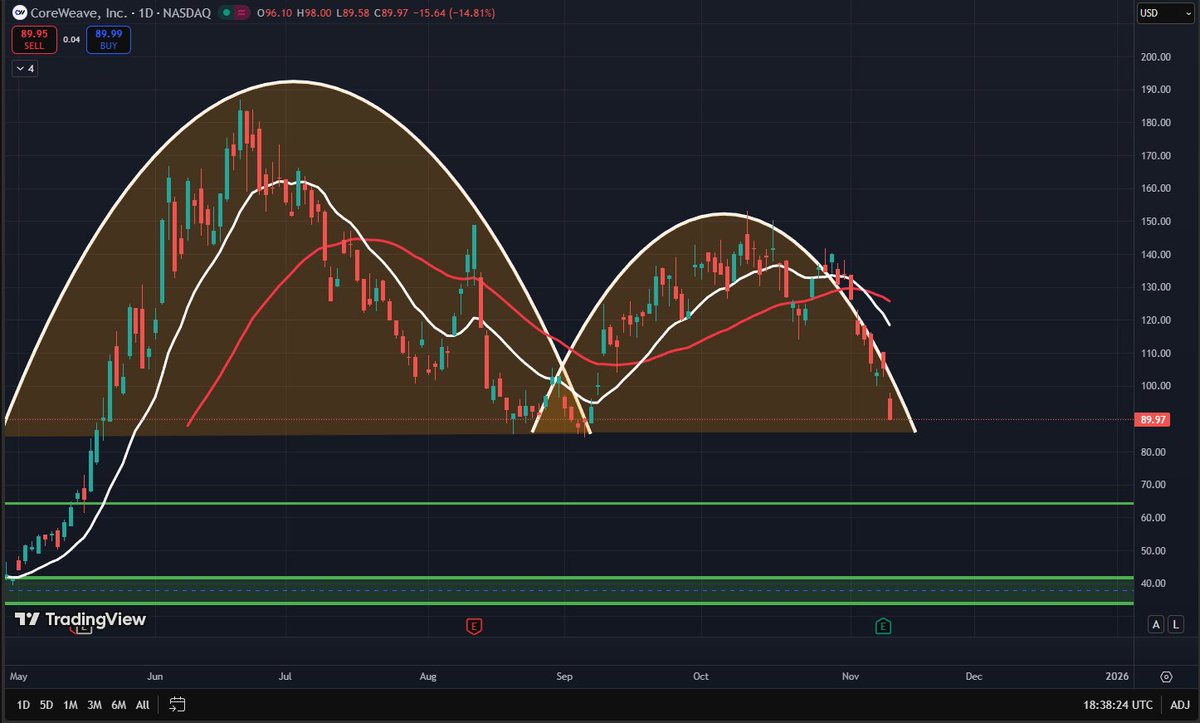Select the 3M time range
The height and width of the screenshot is (723, 1200).
[x=94, y=704]
